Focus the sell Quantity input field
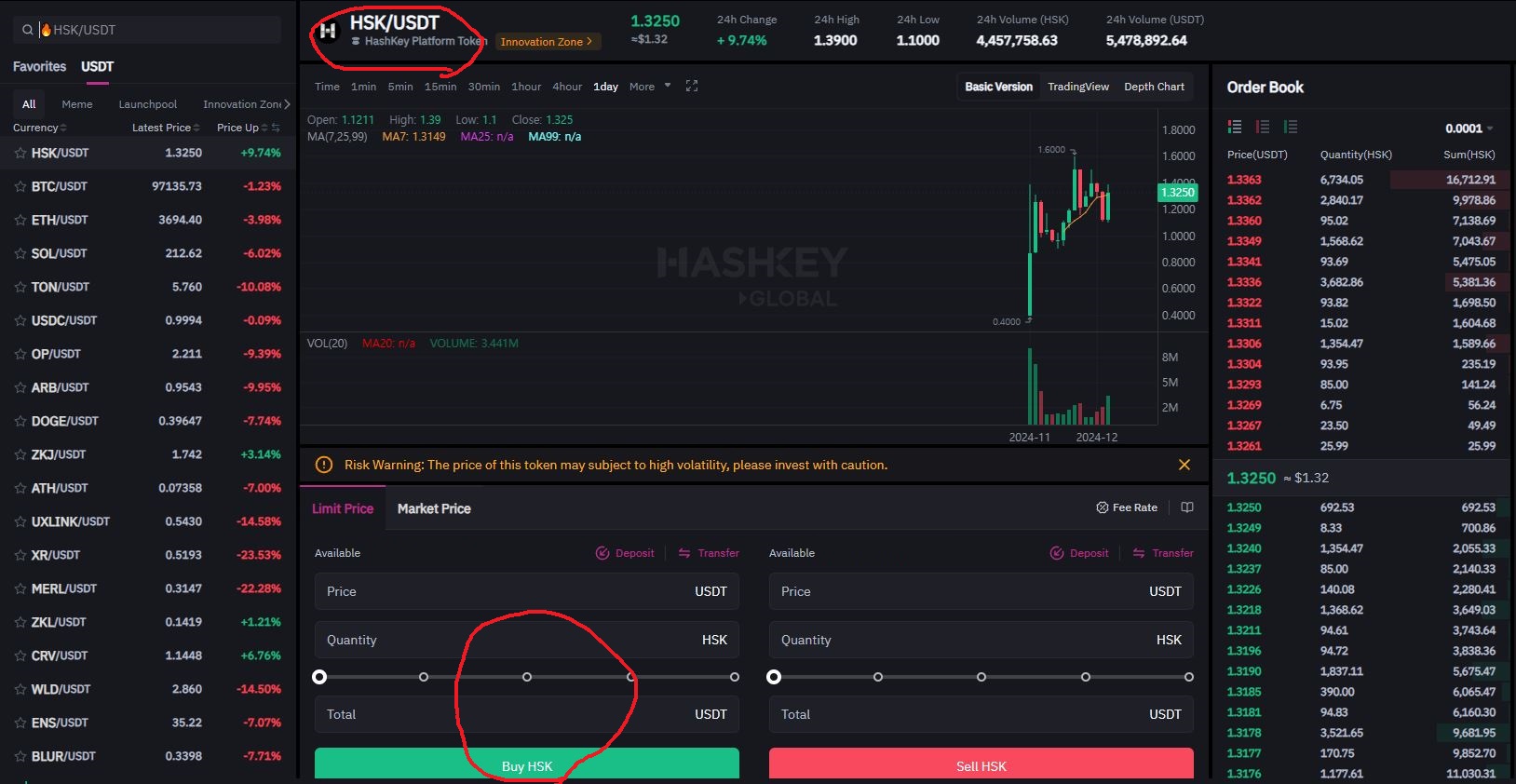 [x=981, y=640]
